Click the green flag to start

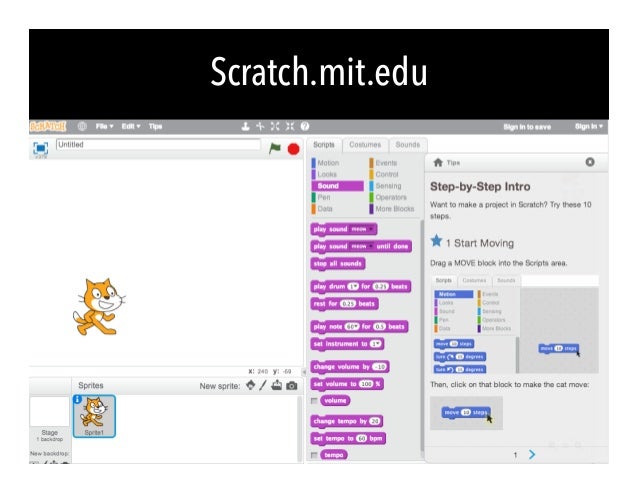(275, 148)
